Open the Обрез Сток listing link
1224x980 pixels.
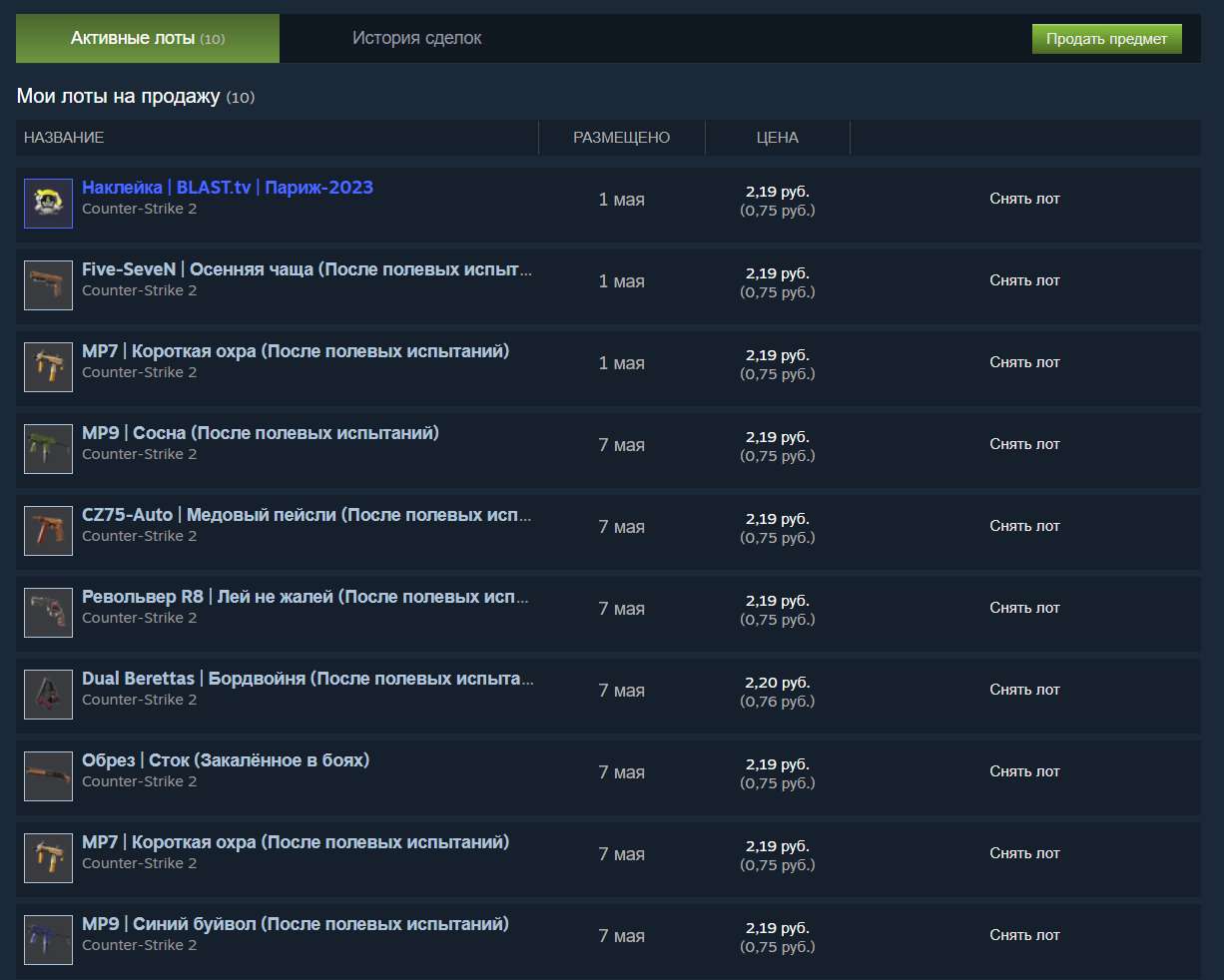click(x=226, y=760)
